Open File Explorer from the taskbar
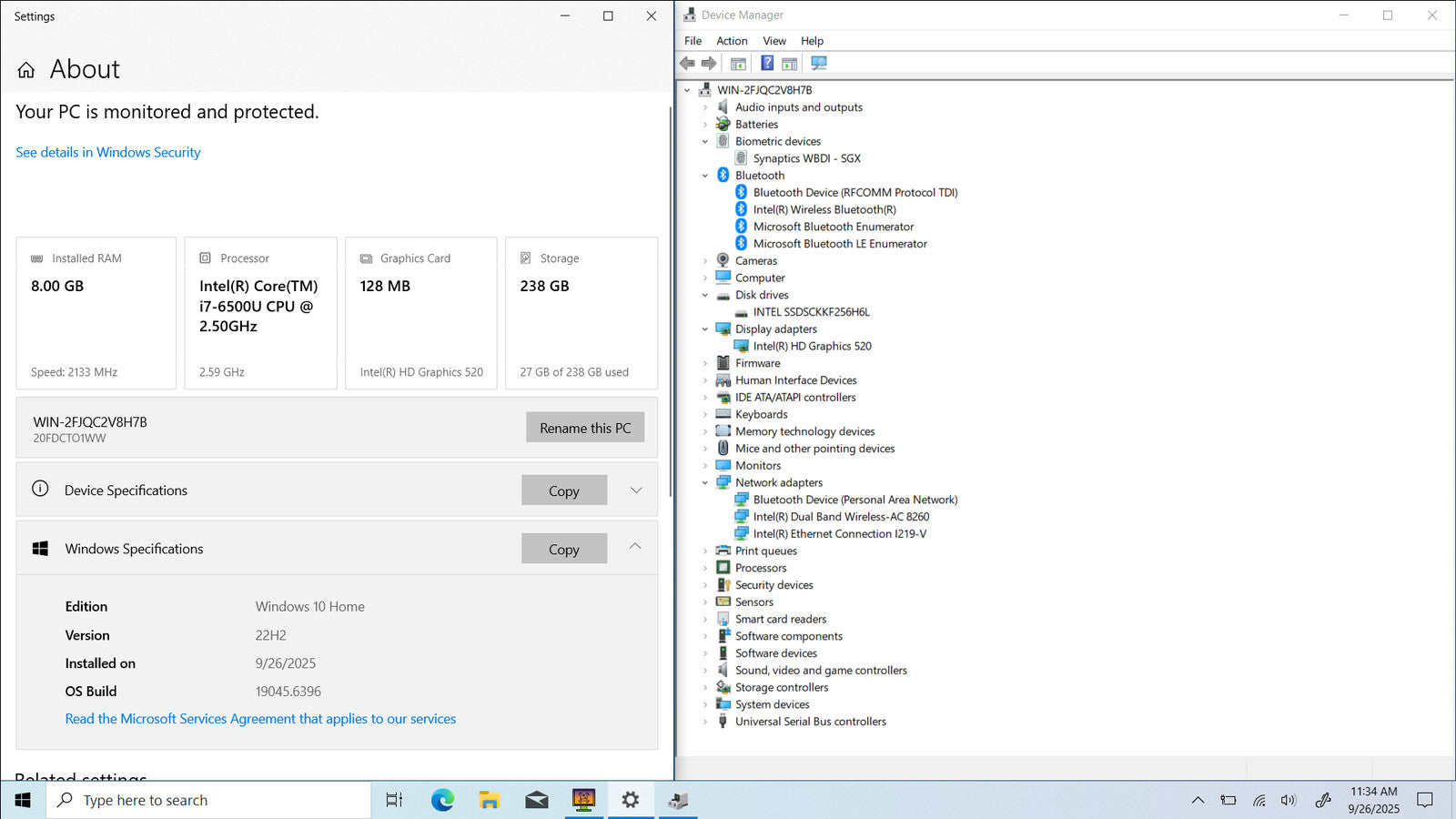The image size is (1456, 819). coord(490,800)
